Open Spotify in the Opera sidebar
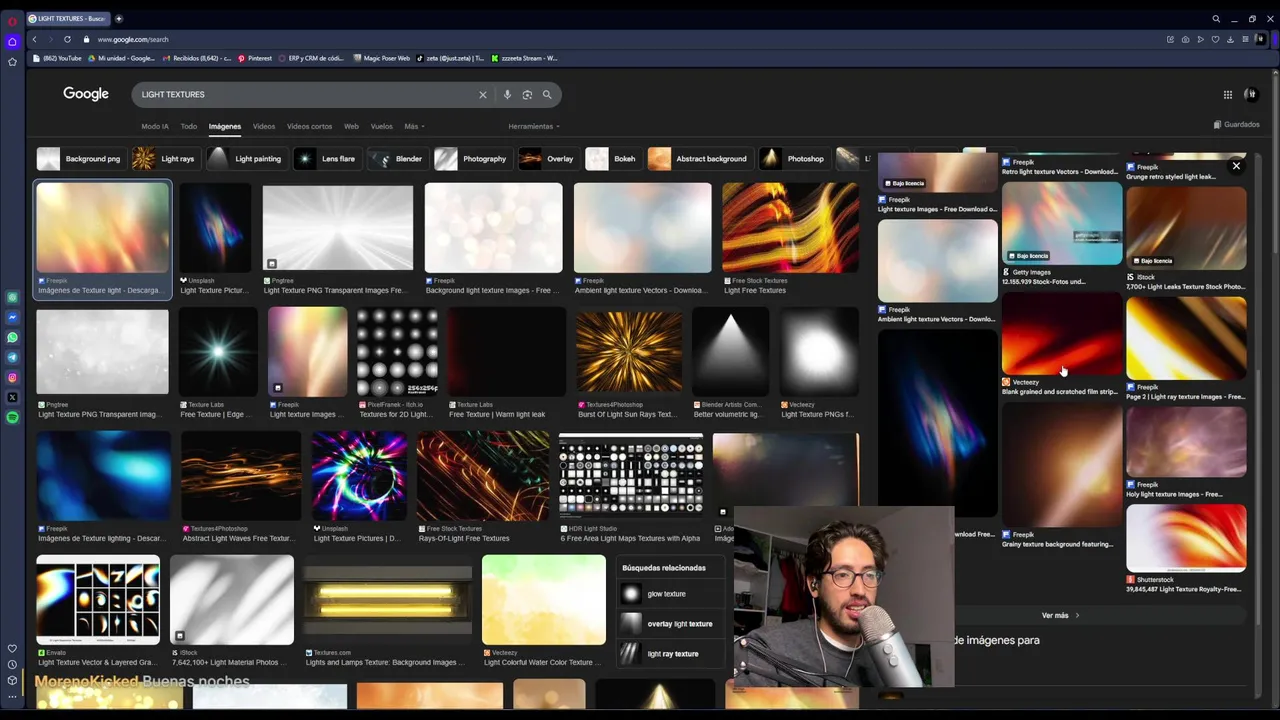1280x720 pixels. [x=12, y=417]
